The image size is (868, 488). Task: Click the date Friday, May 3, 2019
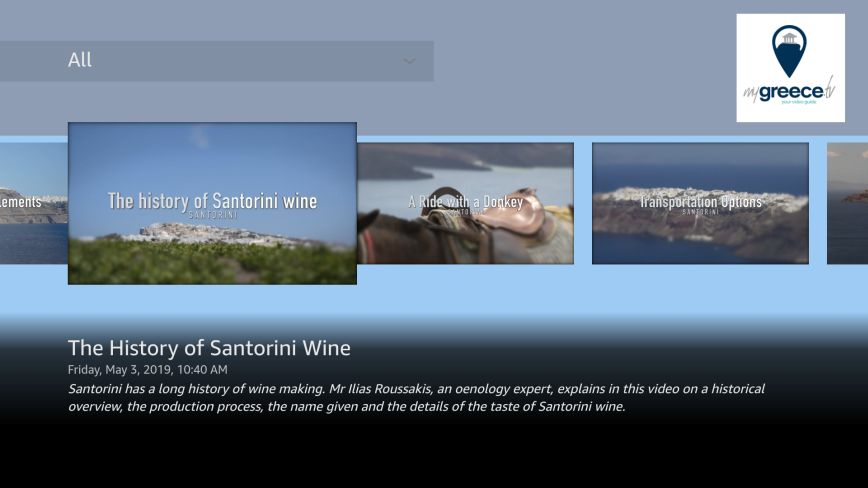[x=147, y=370]
